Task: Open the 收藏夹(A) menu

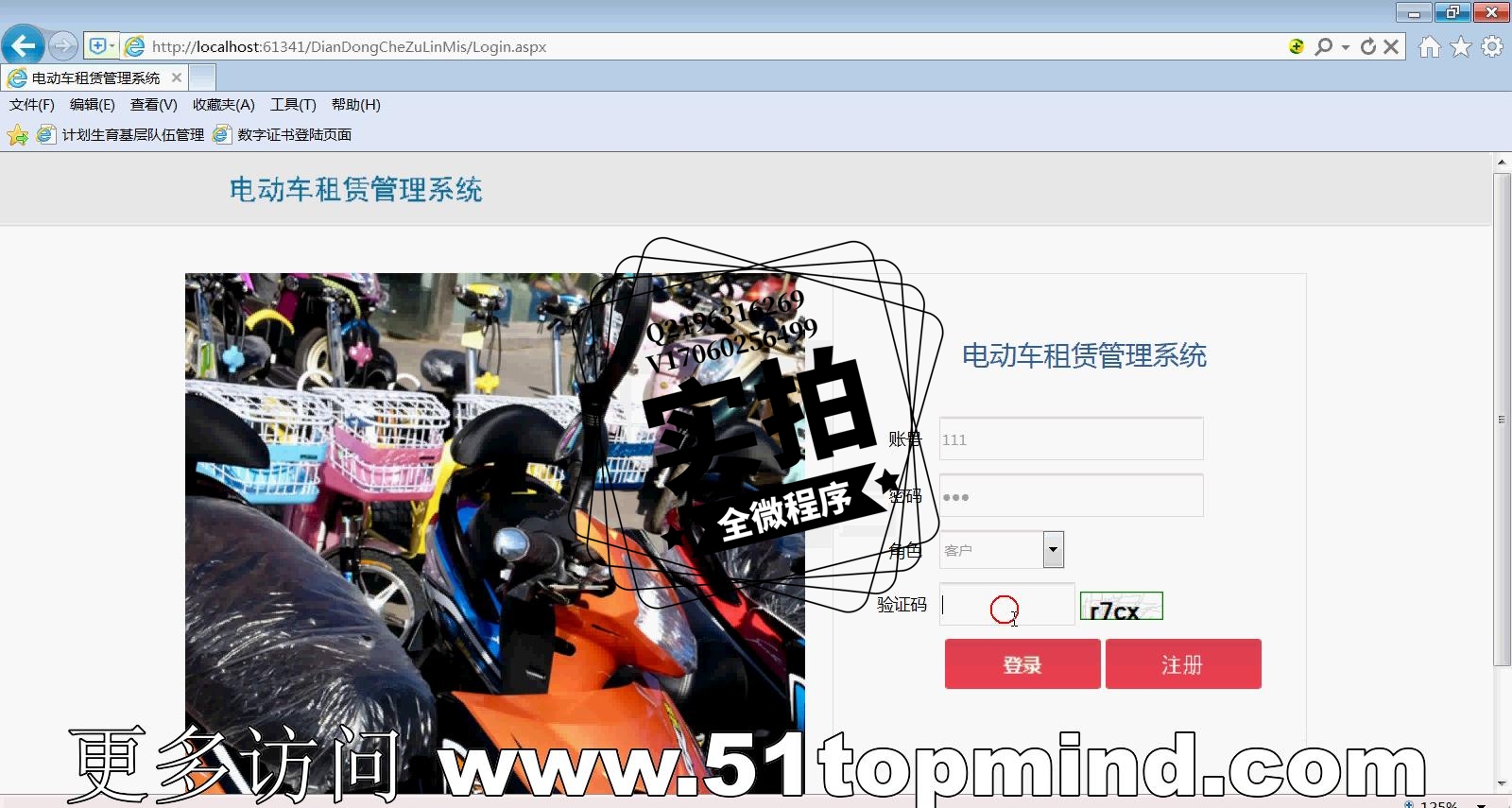Action: pos(224,105)
